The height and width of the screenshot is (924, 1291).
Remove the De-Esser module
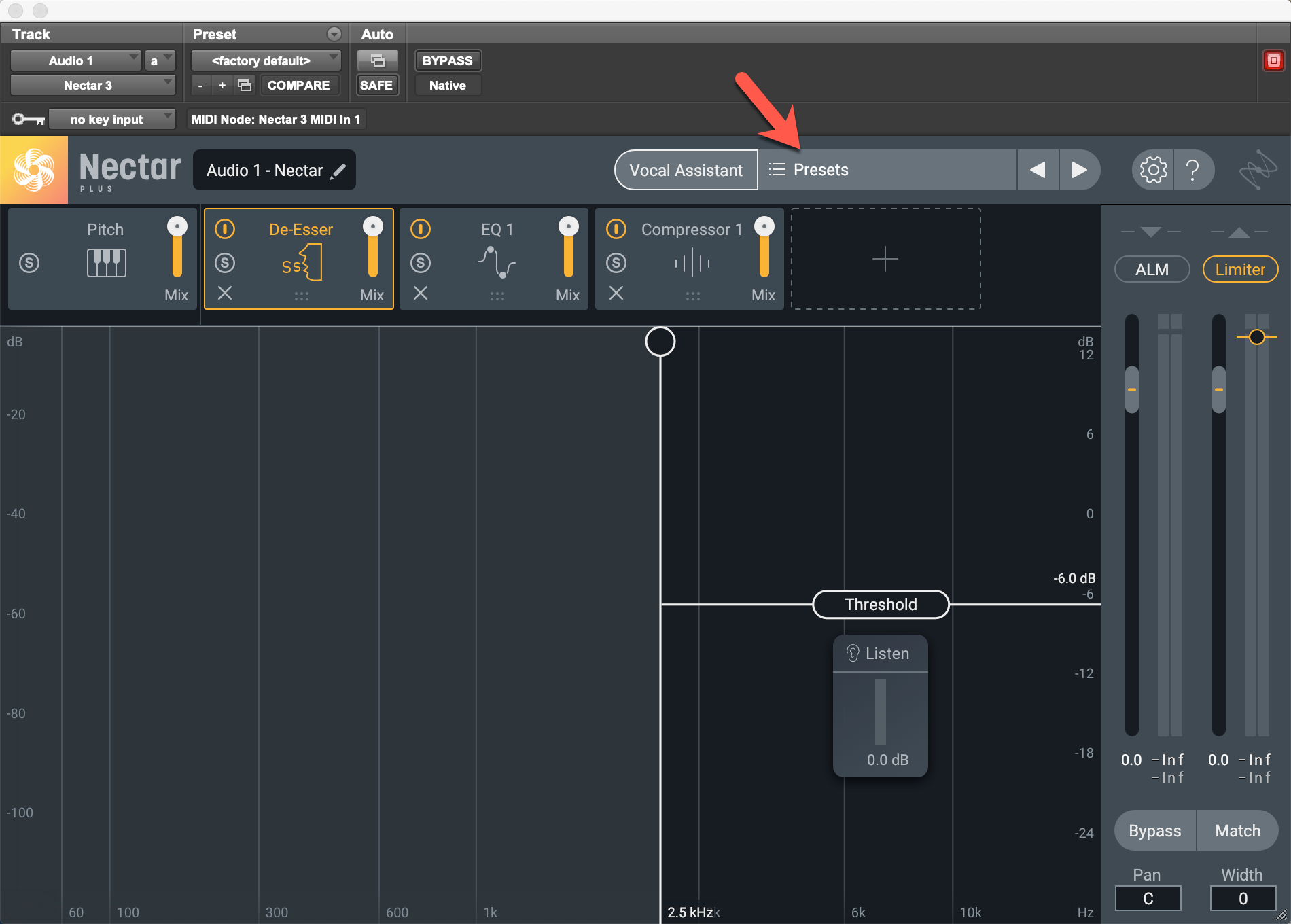click(225, 293)
